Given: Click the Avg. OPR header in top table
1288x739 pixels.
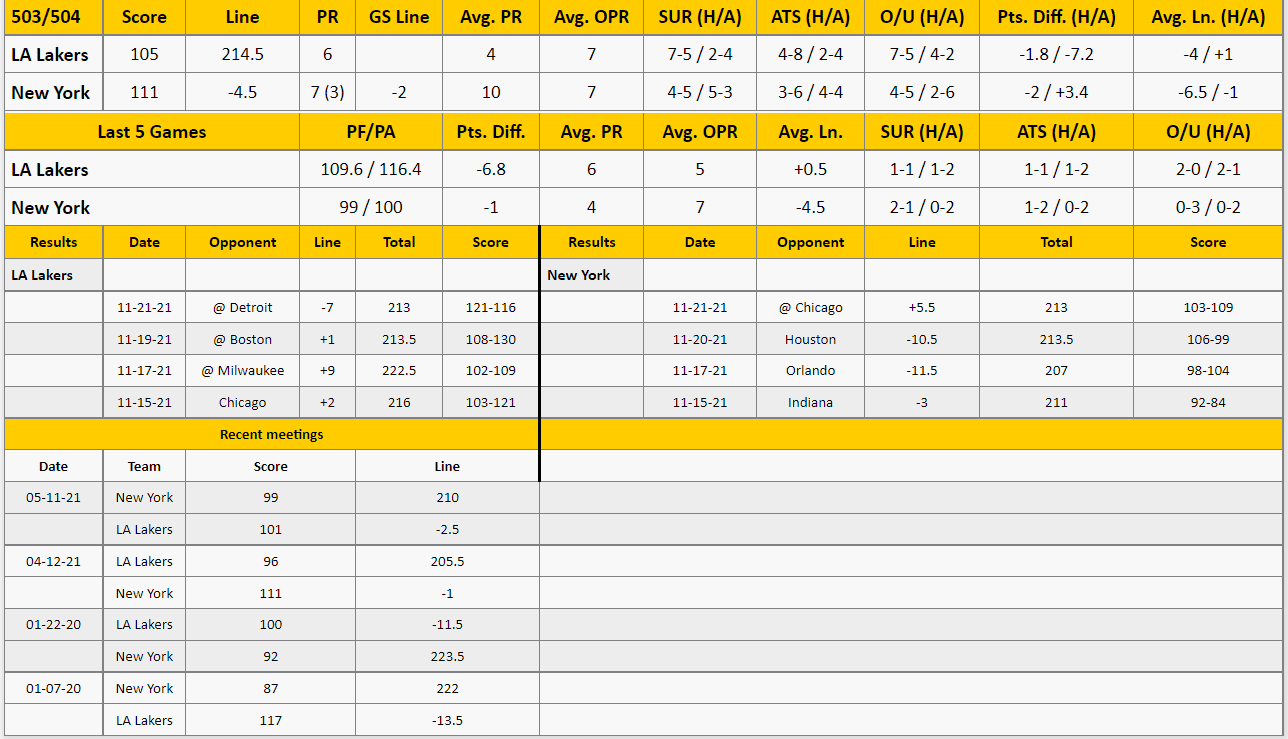Looking at the screenshot, I should click(x=591, y=17).
